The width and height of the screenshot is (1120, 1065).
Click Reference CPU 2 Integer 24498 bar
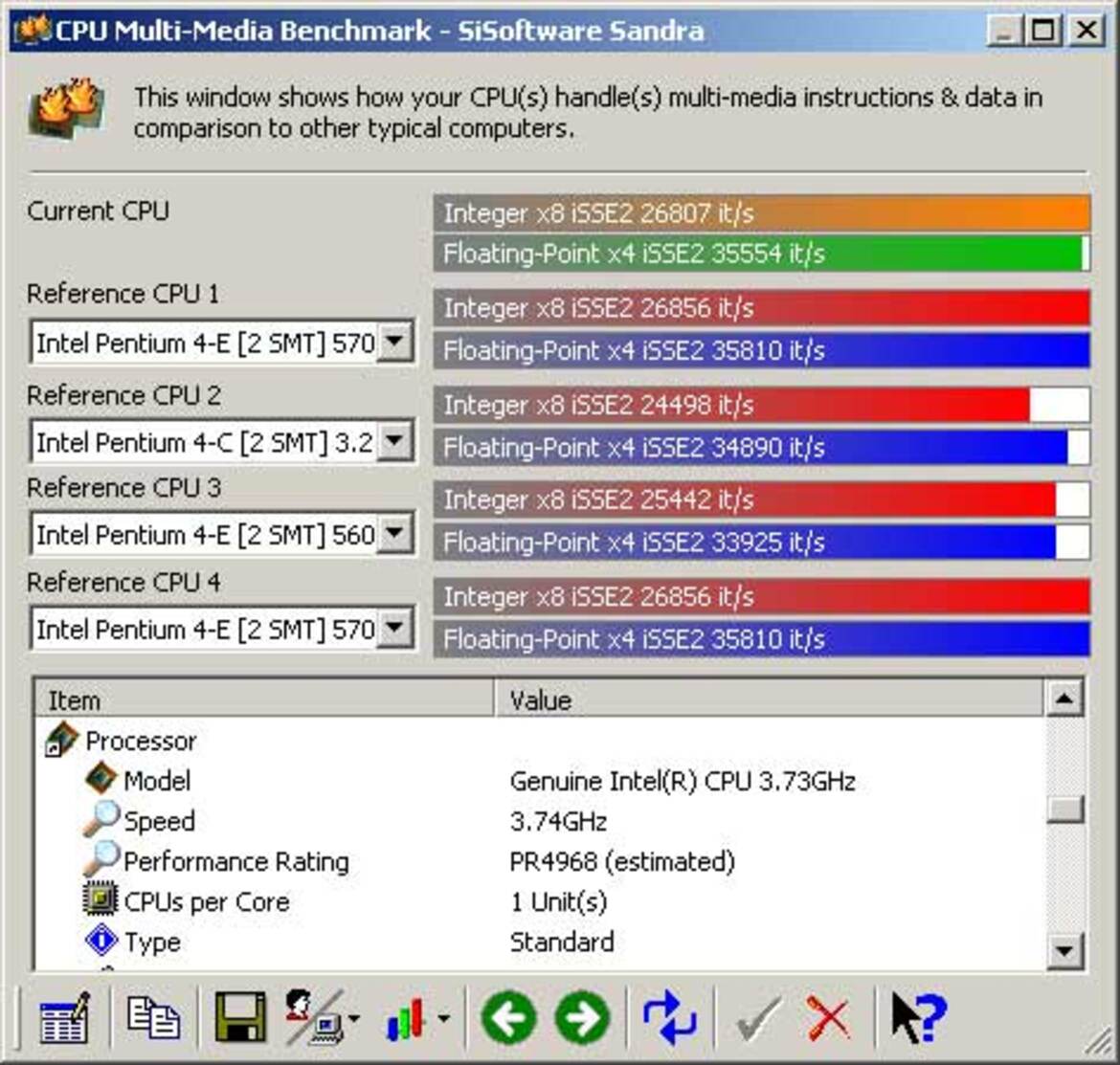(x=761, y=405)
